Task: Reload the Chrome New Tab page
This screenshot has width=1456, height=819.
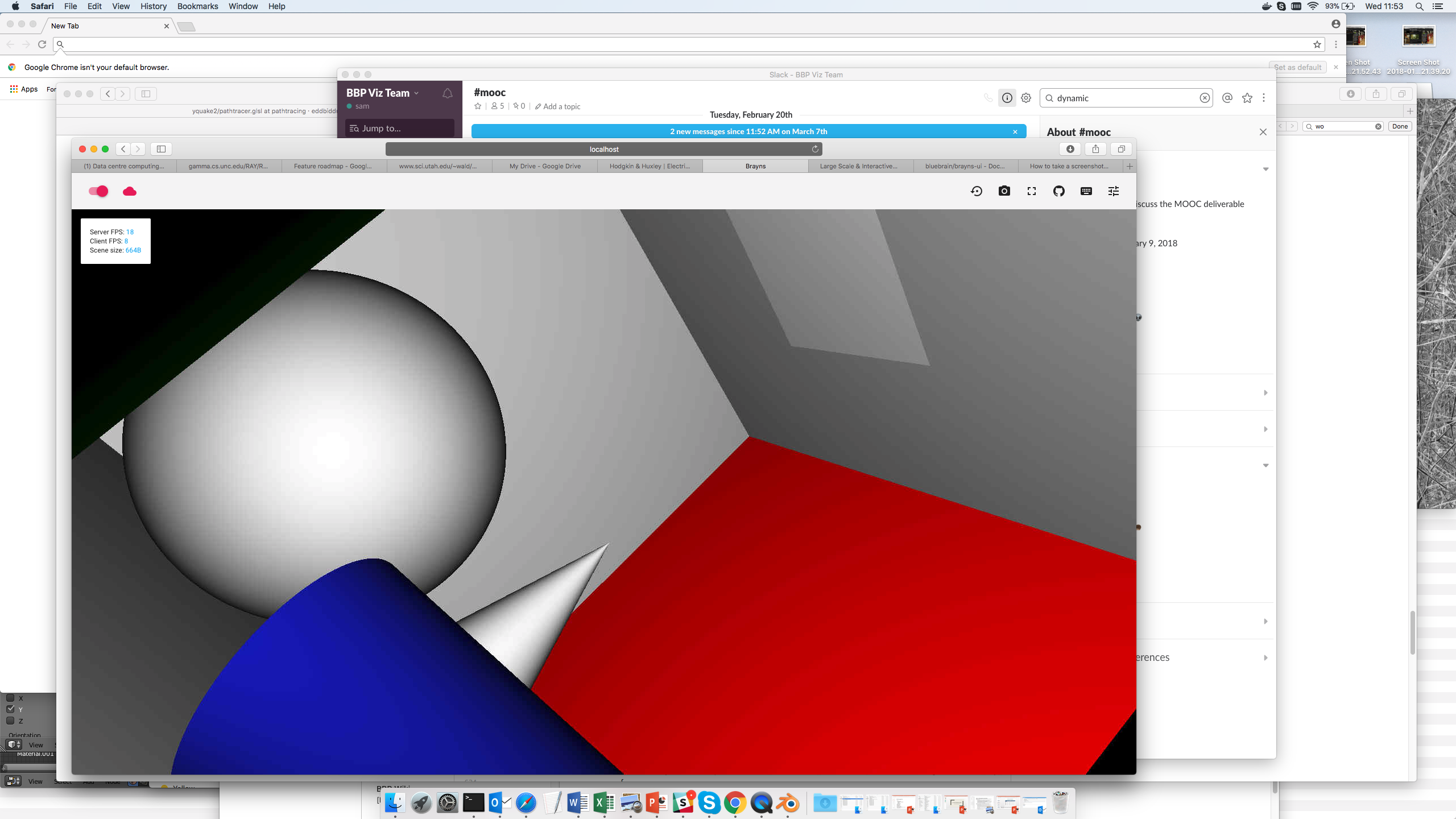Action: tap(42, 44)
